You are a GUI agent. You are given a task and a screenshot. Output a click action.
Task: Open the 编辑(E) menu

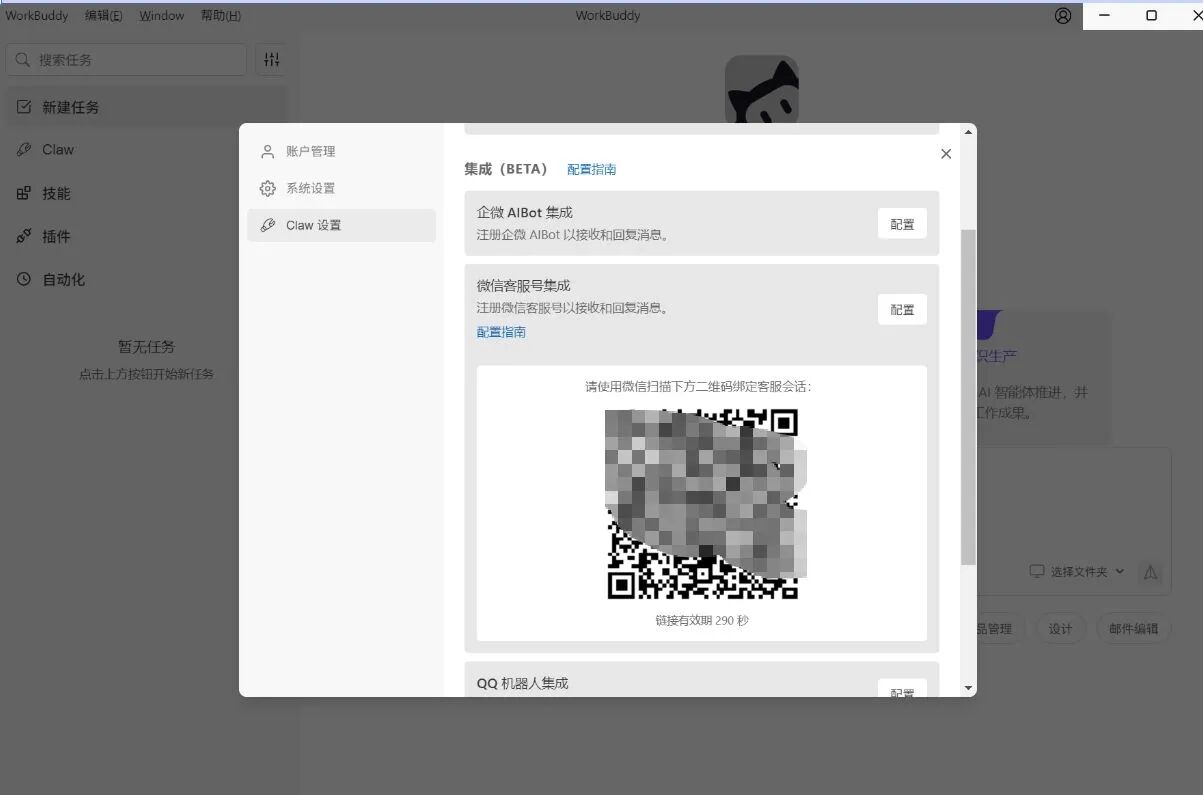103,15
